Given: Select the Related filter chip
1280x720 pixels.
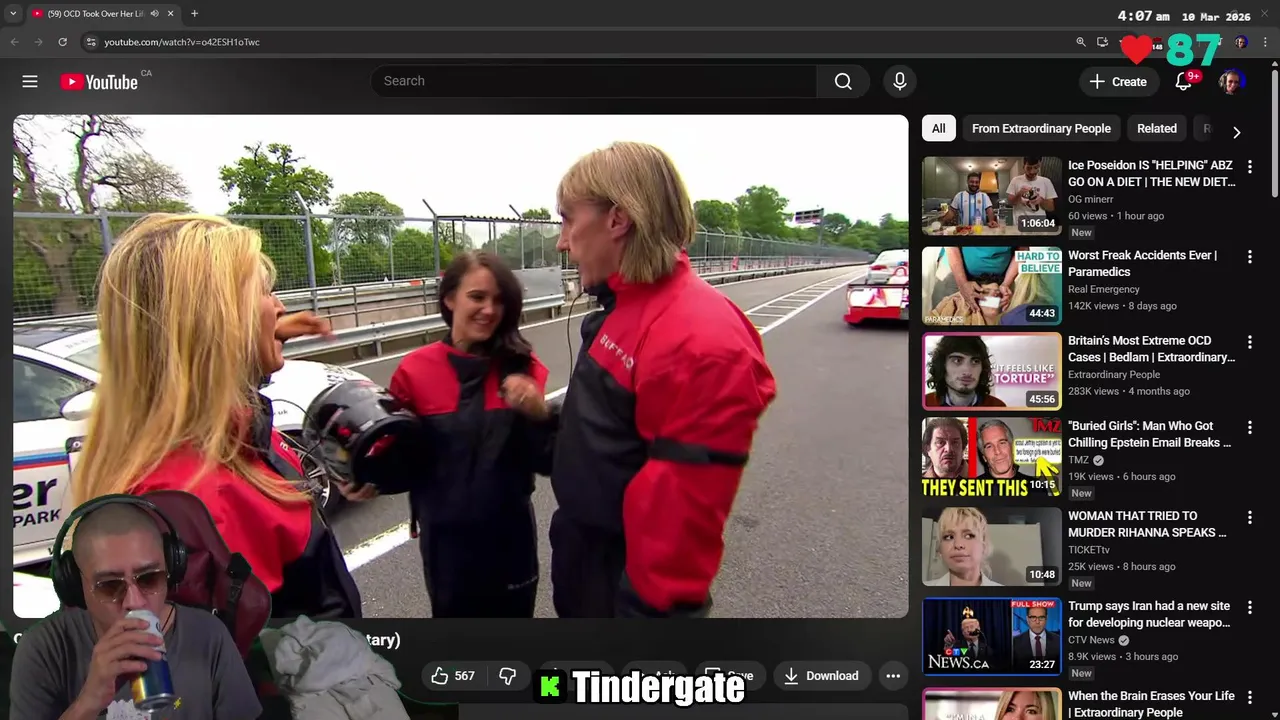Looking at the screenshot, I should [x=1157, y=128].
